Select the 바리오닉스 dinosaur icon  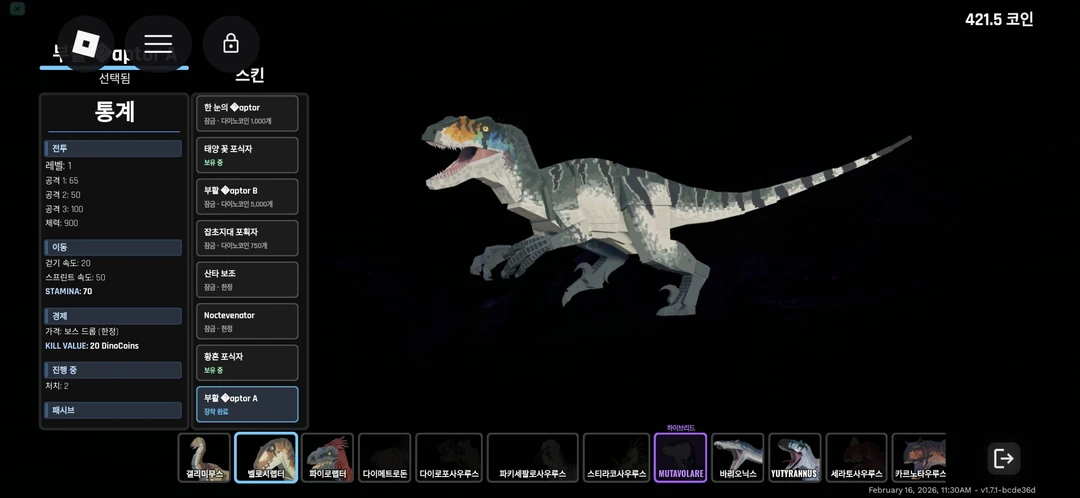coord(738,458)
